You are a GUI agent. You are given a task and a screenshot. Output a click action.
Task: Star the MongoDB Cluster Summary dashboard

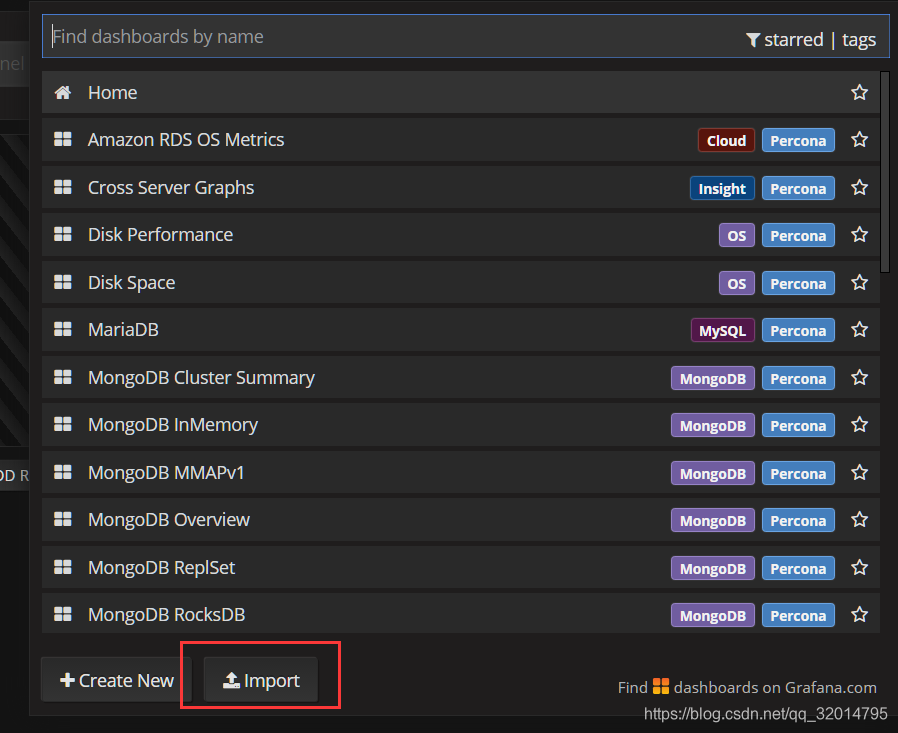[x=859, y=378]
